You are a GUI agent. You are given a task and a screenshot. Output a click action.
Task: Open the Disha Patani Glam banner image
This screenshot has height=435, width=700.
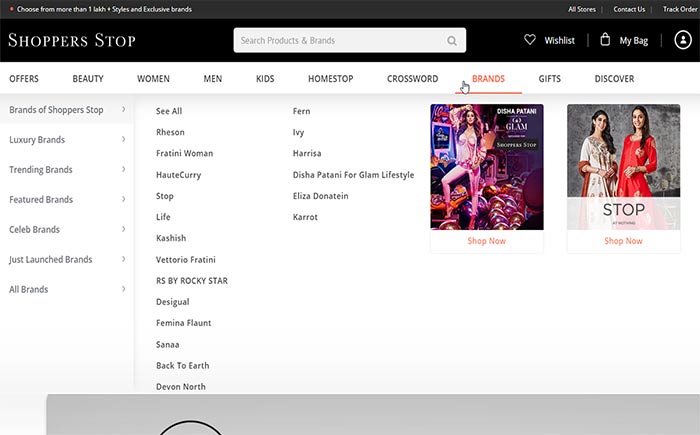point(486,167)
